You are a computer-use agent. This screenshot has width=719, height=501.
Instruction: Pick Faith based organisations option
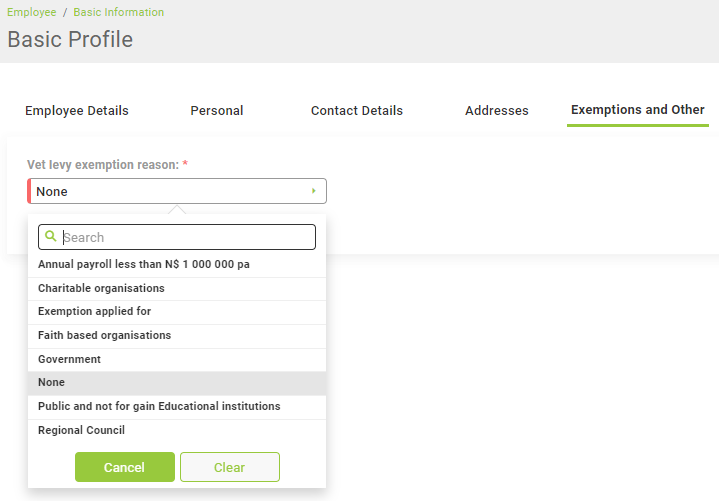click(104, 335)
